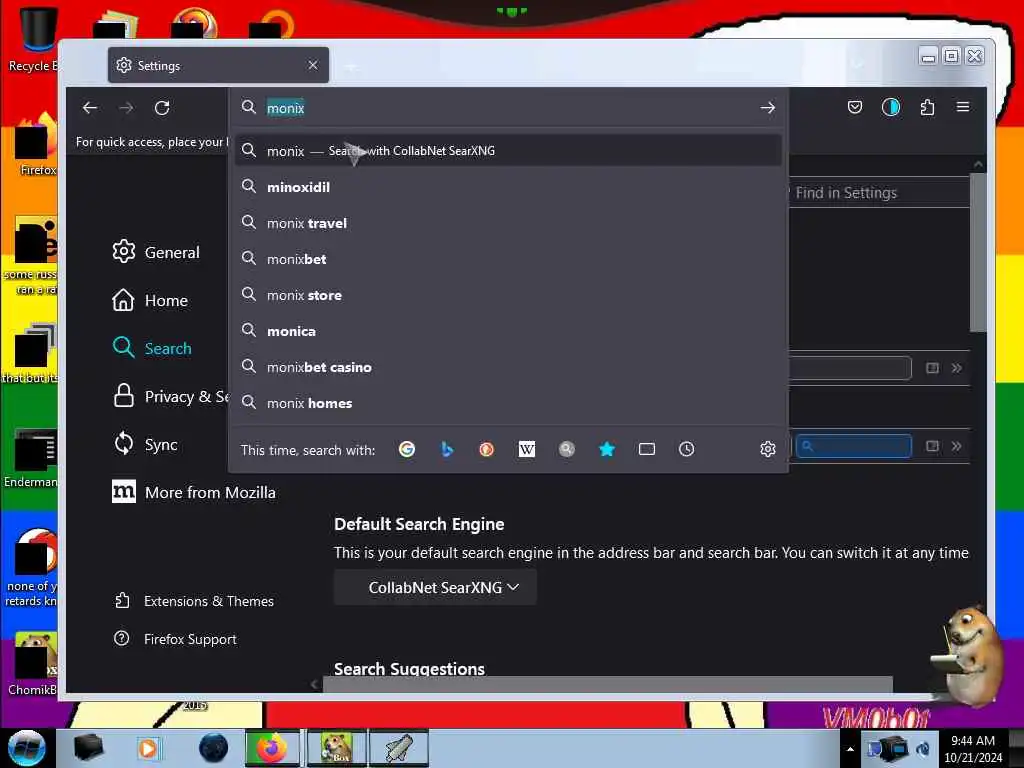Reload the page with the refresh icon
This screenshot has height=768, width=1024.
click(162, 108)
